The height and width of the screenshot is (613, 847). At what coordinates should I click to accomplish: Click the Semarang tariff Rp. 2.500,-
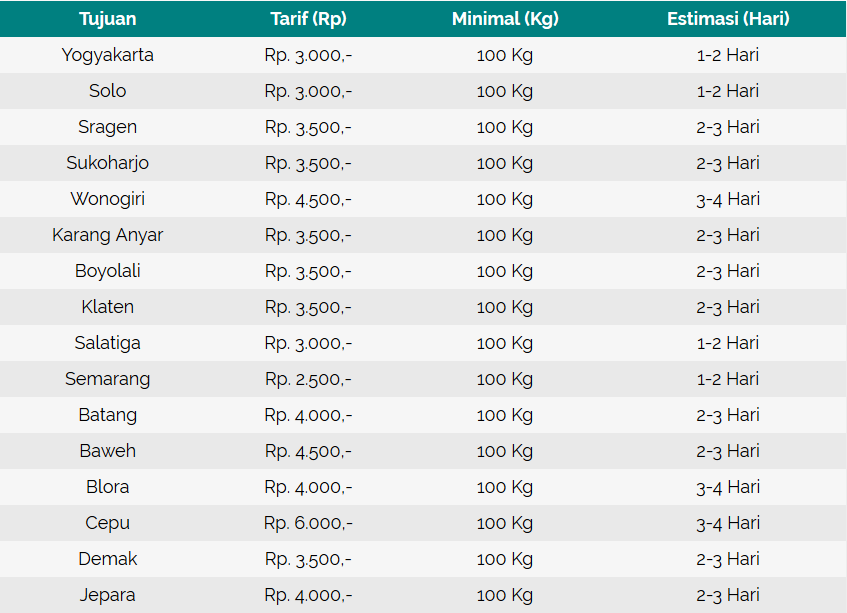[x=308, y=379]
